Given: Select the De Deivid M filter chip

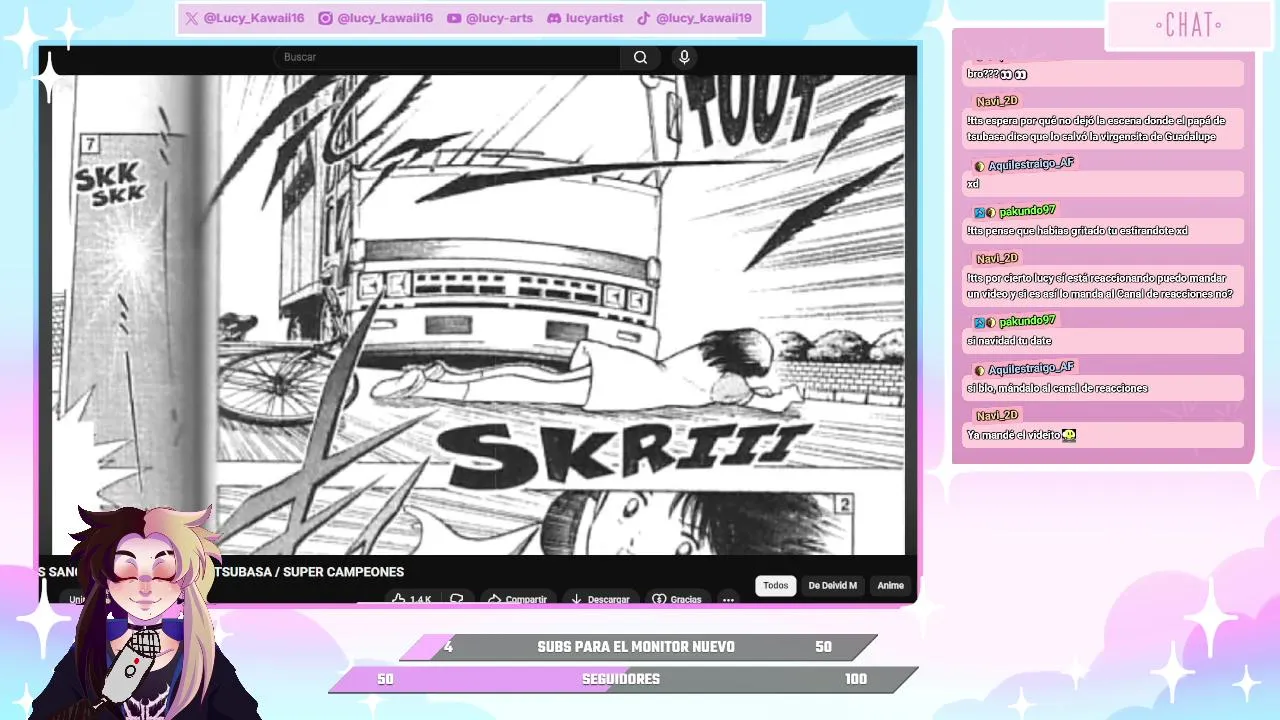Looking at the screenshot, I should click(x=833, y=585).
